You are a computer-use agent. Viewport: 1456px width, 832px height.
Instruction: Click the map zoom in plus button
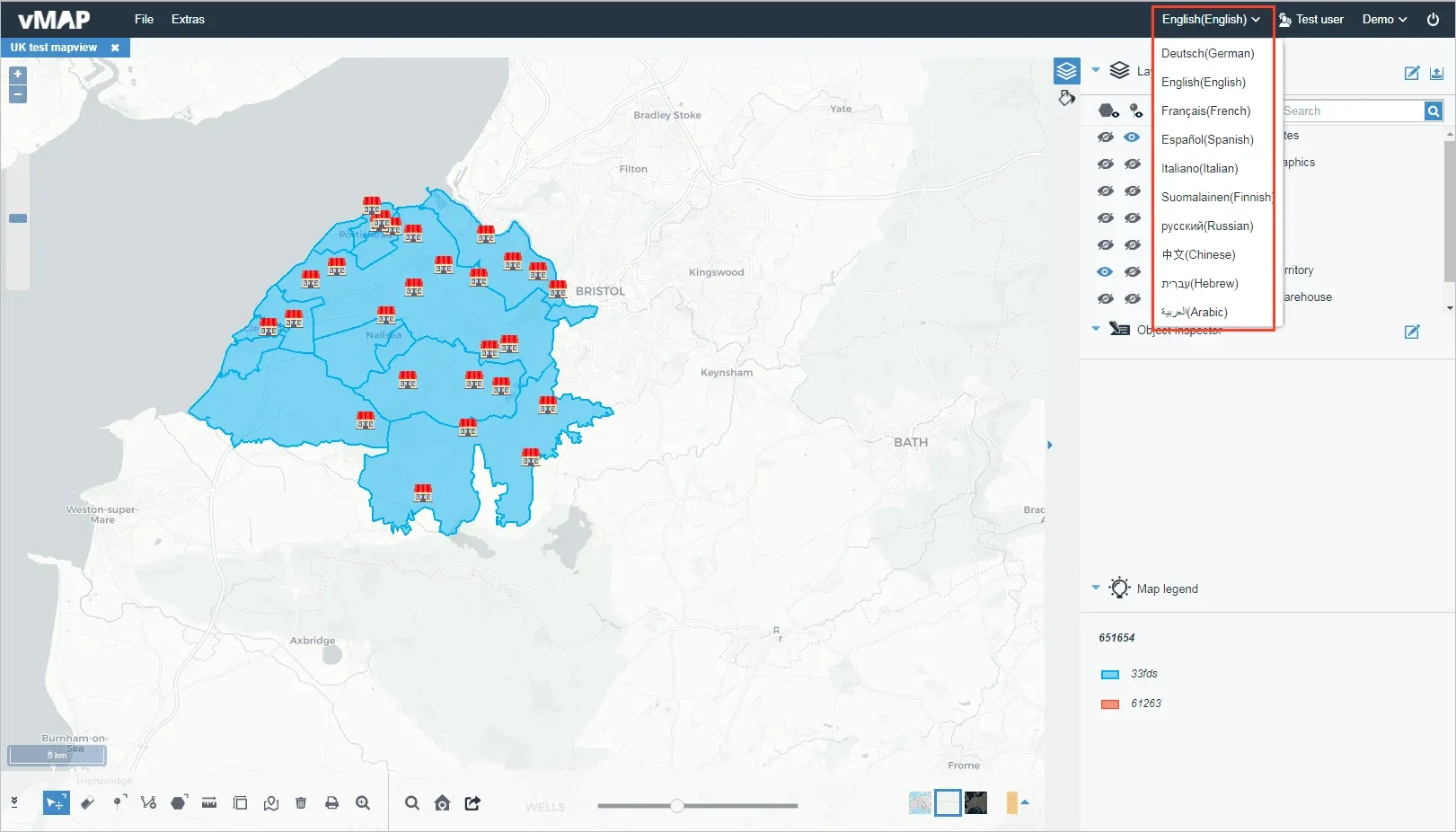[17, 75]
